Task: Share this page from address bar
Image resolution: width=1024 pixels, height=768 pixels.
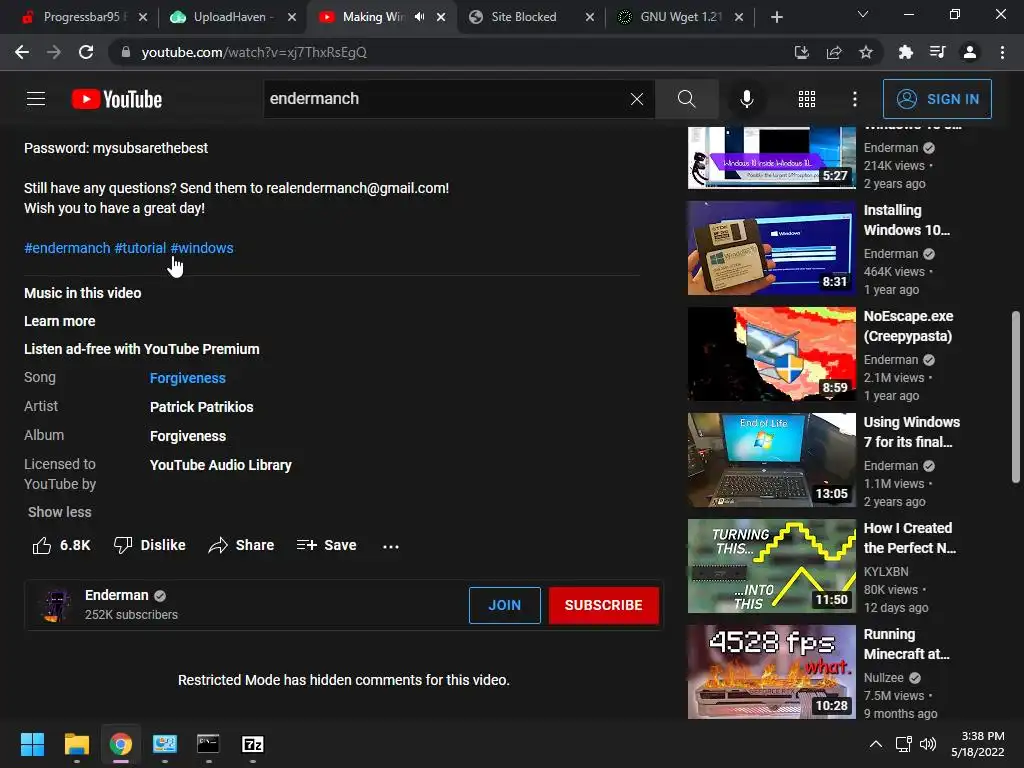Action: point(834,52)
